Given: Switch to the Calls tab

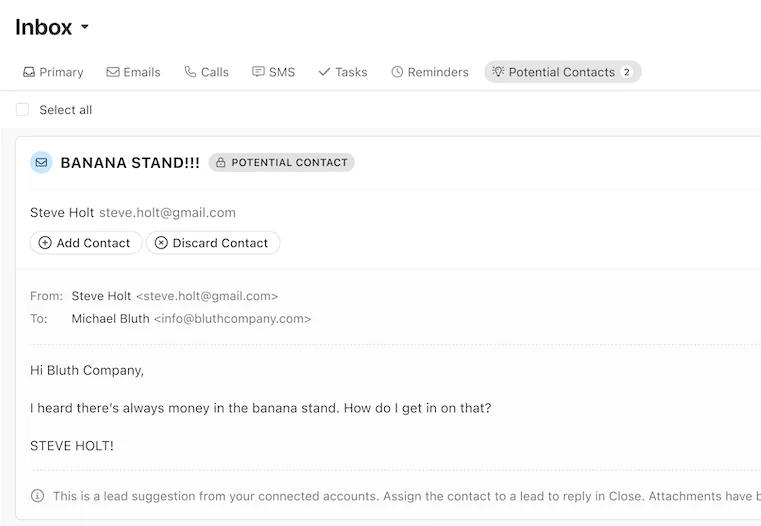Looking at the screenshot, I should [x=207, y=72].
